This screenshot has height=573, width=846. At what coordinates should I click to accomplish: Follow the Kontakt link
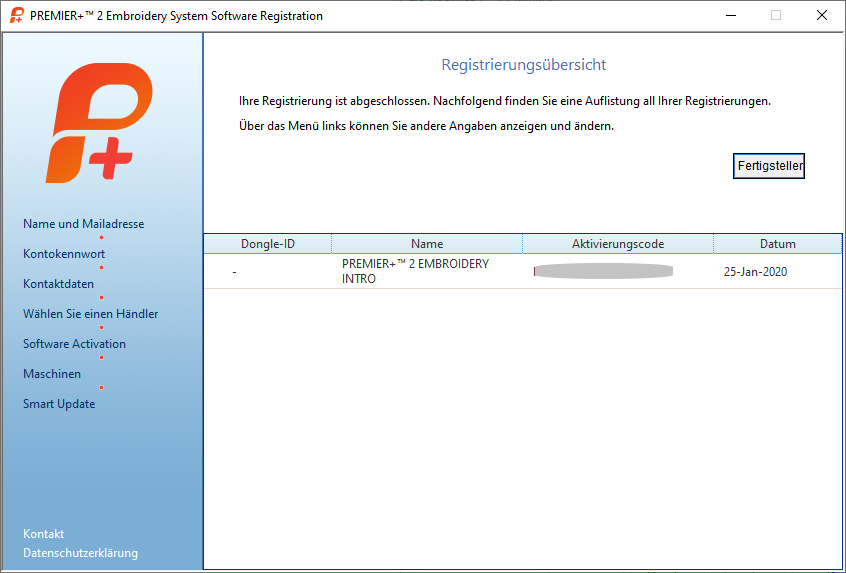tap(43, 534)
